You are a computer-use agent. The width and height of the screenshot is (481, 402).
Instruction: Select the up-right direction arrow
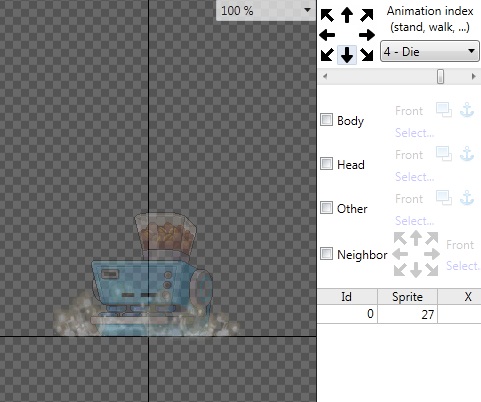pos(367,15)
